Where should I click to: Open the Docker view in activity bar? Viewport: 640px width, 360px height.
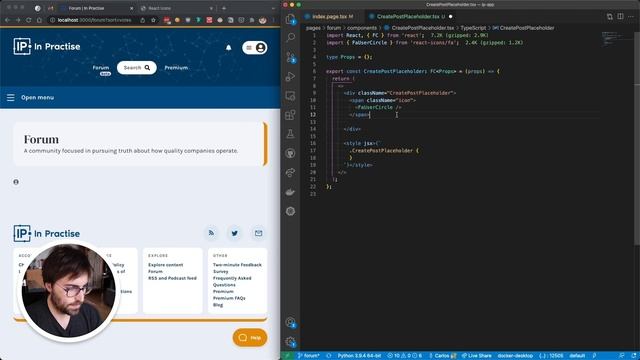290,192
